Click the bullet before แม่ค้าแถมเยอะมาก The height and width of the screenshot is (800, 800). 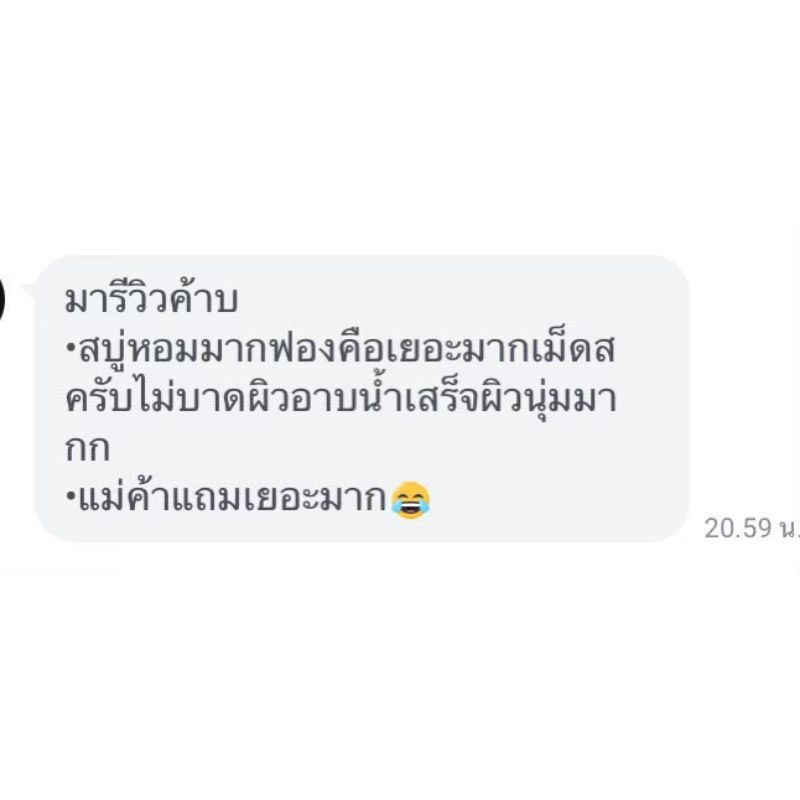[x=71, y=495]
